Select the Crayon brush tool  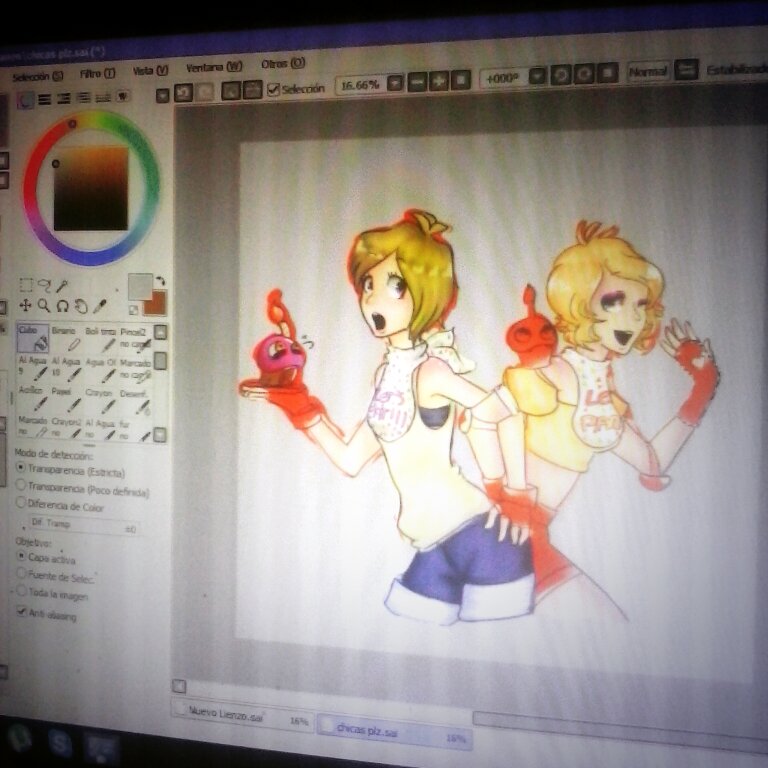pos(100,400)
